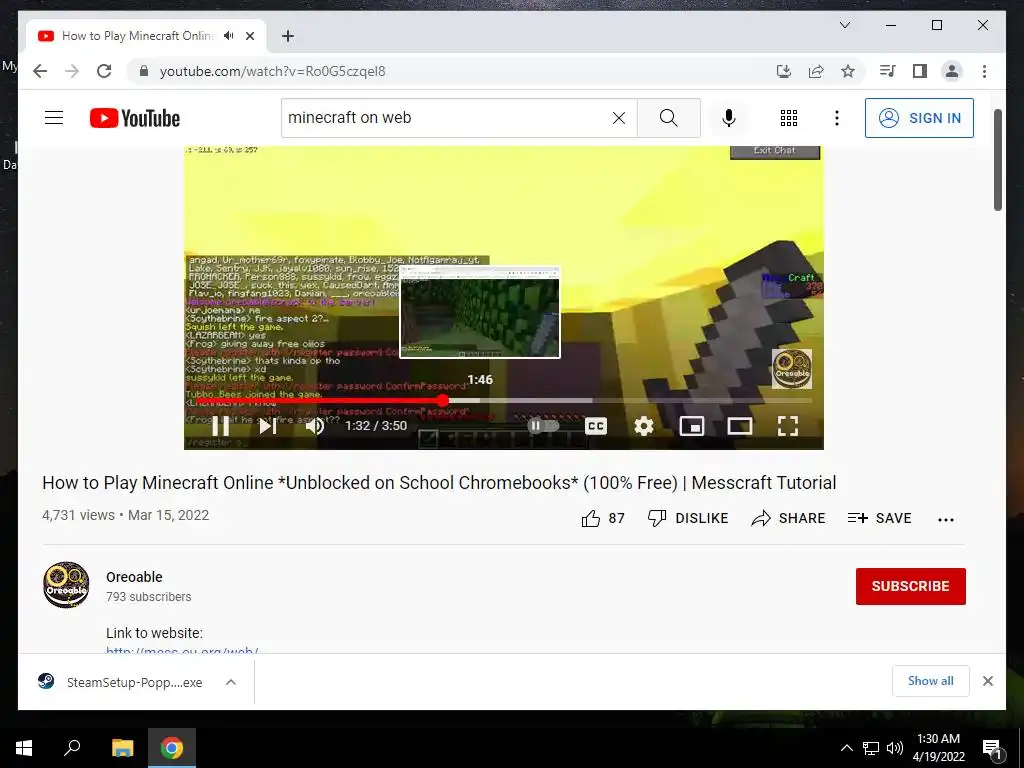This screenshot has width=1024, height=768.
Task: Open a new tab
Action: click(288, 36)
